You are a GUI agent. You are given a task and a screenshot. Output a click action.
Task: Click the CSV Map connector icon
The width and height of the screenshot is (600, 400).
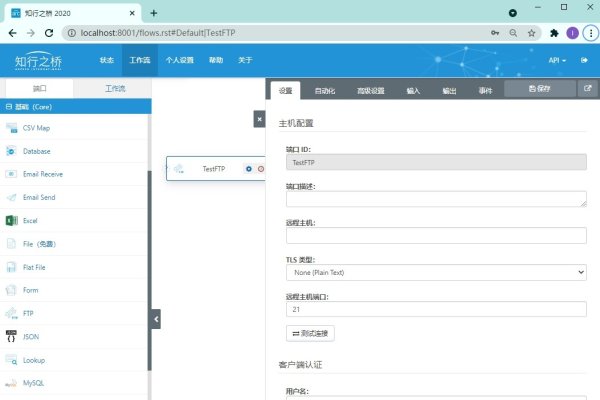(x=11, y=128)
